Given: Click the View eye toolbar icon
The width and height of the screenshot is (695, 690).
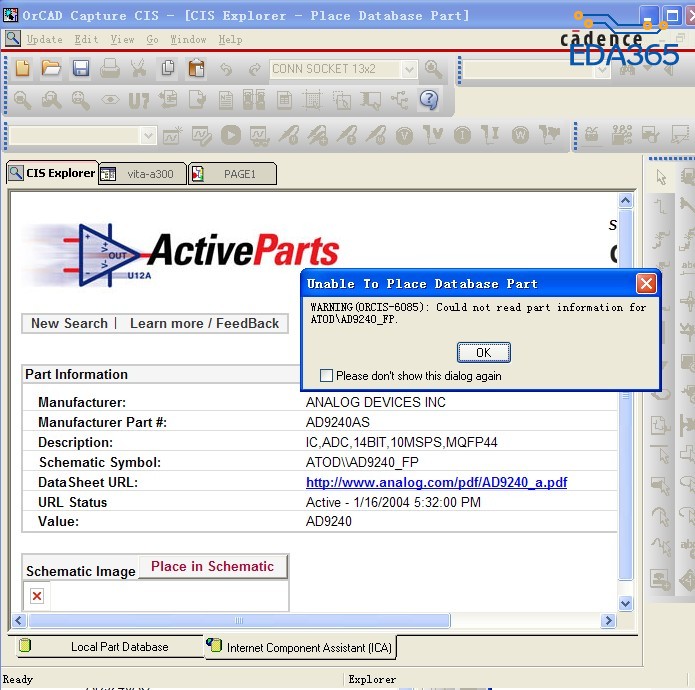Looking at the screenshot, I should coord(110,100).
